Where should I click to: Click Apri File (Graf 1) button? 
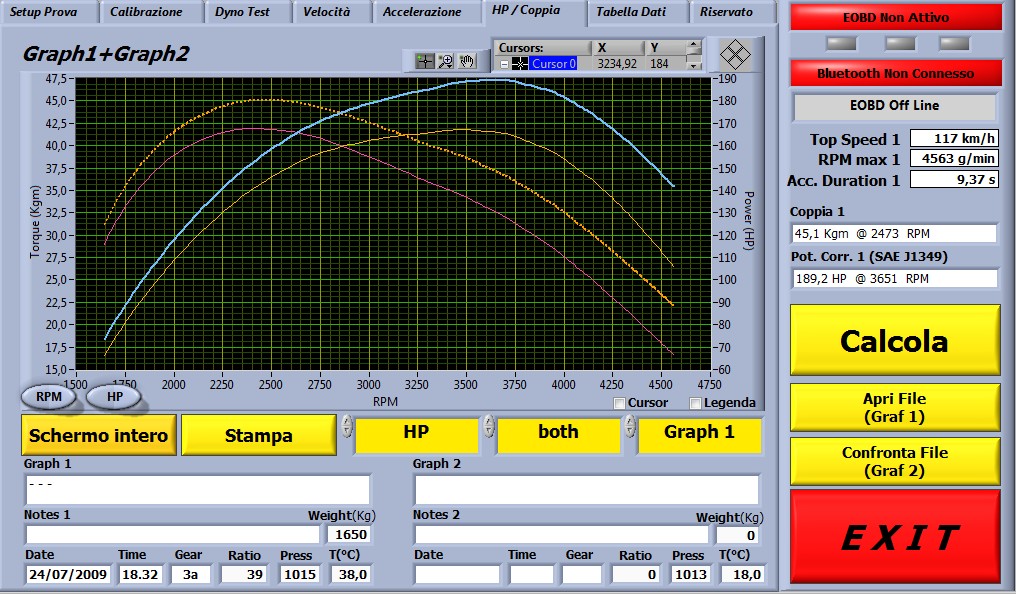click(894, 406)
